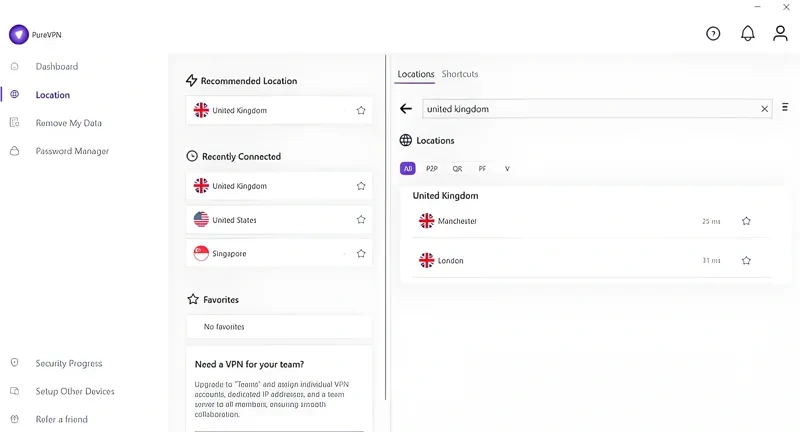Select the P2P filter chip
800x432 pixels.
(x=432, y=168)
